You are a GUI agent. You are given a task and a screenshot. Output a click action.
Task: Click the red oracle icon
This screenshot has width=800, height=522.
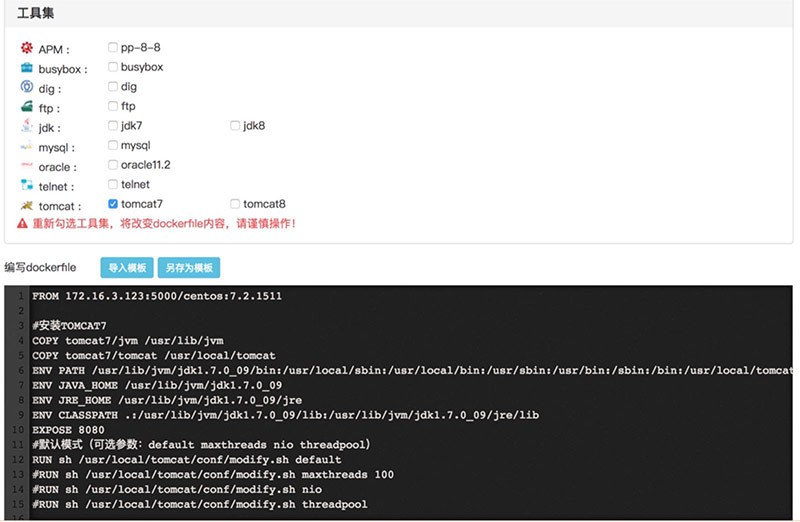[x=27, y=165]
